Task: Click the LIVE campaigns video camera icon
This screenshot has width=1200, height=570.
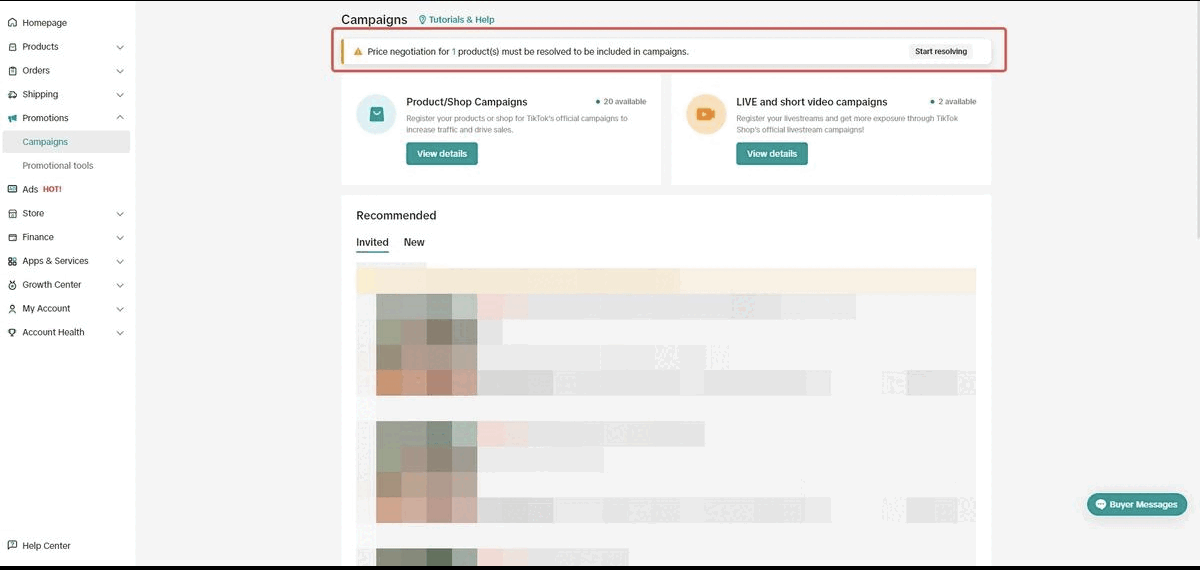Action: click(706, 114)
